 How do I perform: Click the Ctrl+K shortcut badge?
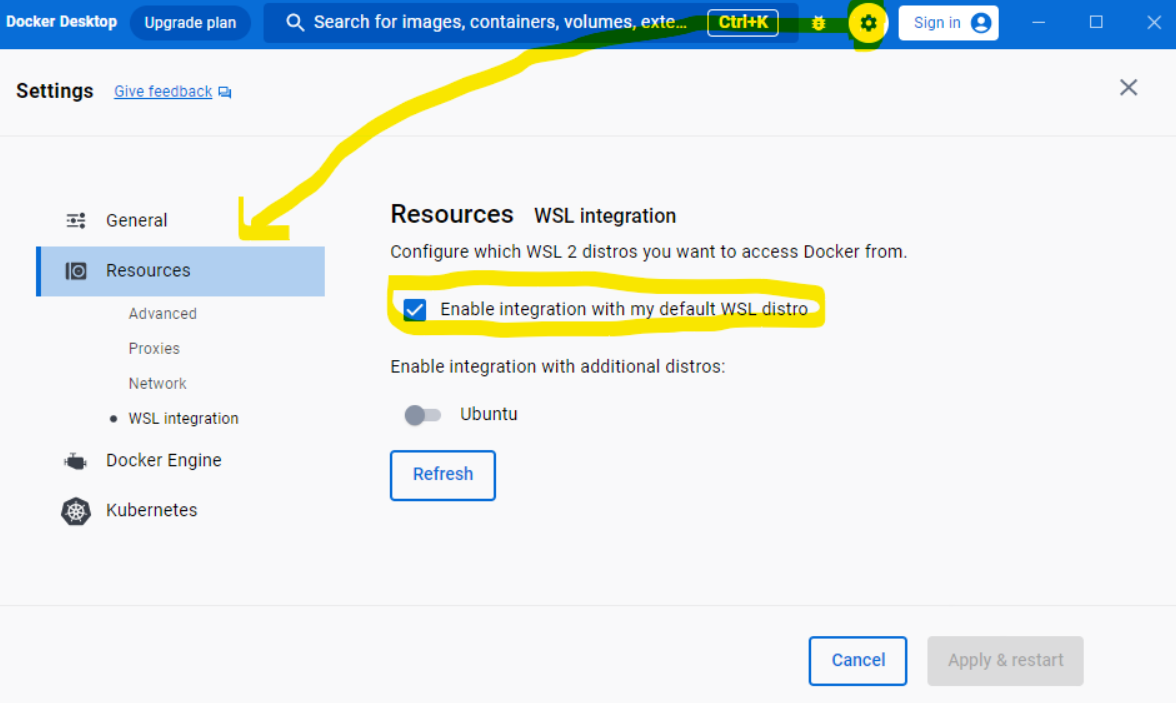click(x=742, y=23)
